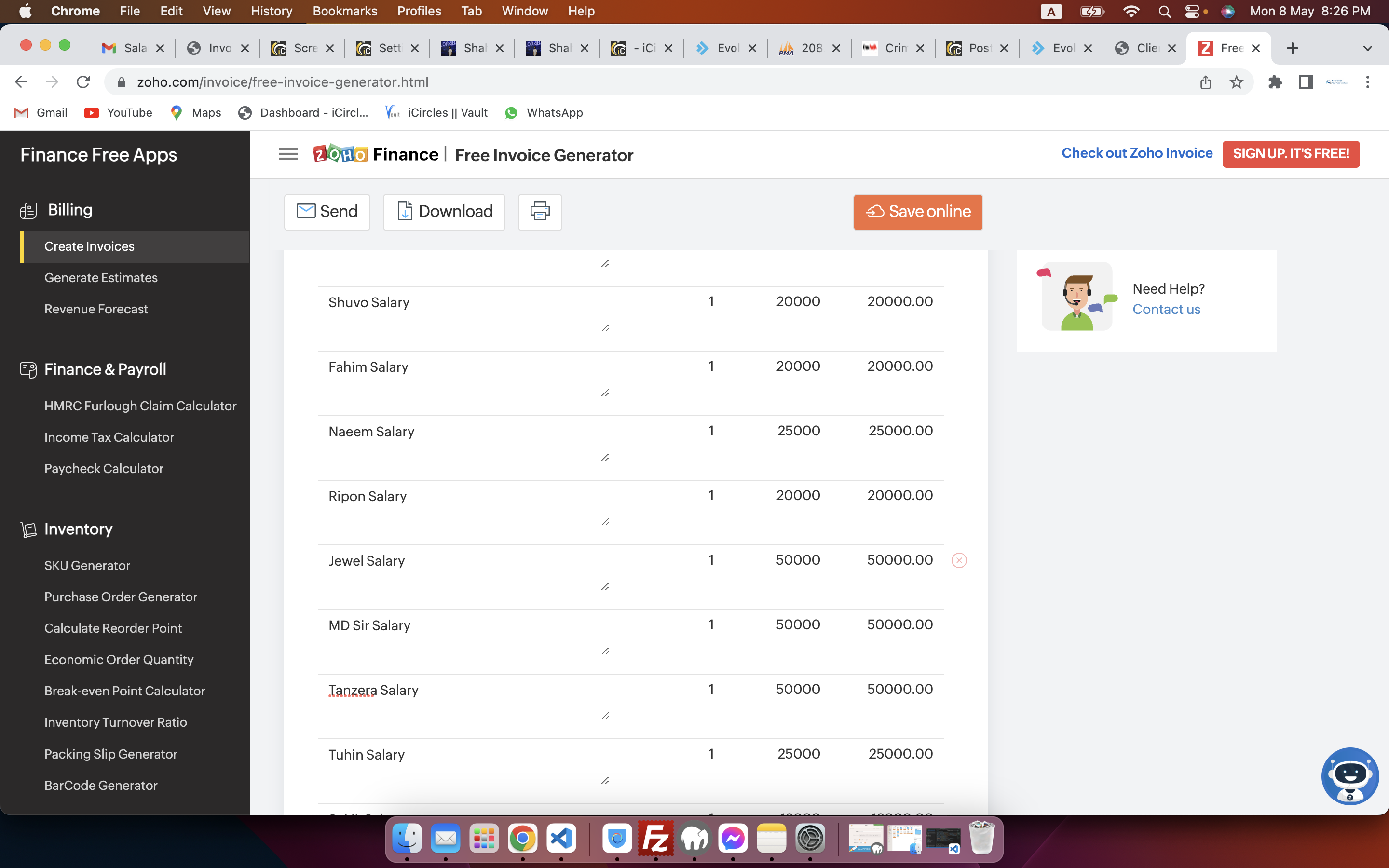This screenshot has width=1389, height=868.
Task: Click the Finance & Payroll section header
Action: [x=105, y=369]
